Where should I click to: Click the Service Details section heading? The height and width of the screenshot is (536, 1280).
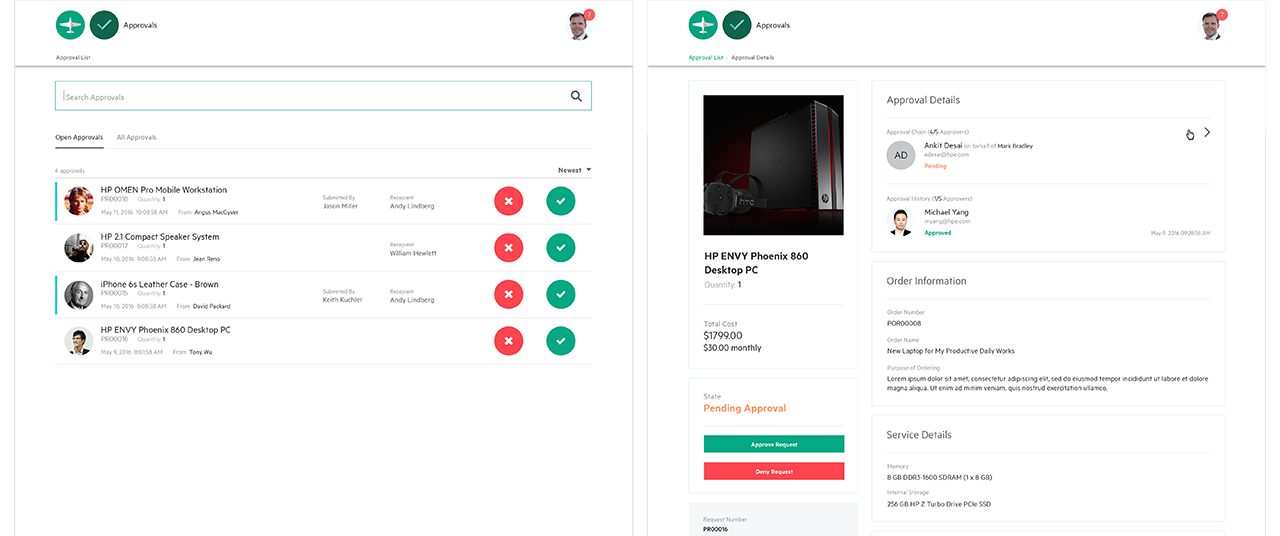click(x=919, y=435)
